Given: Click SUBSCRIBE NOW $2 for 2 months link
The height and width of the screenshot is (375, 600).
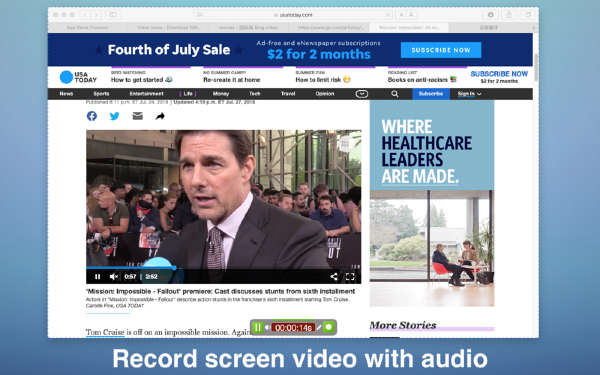Looking at the screenshot, I should pyautogui.click(x=499, y=77).
